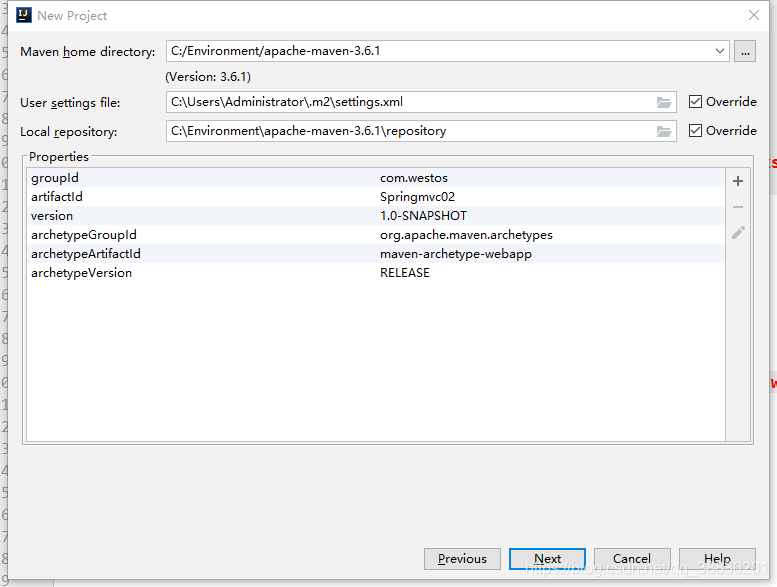
Task: Click the Springmvc02 value cell
Action: click(x=417, y=197)
